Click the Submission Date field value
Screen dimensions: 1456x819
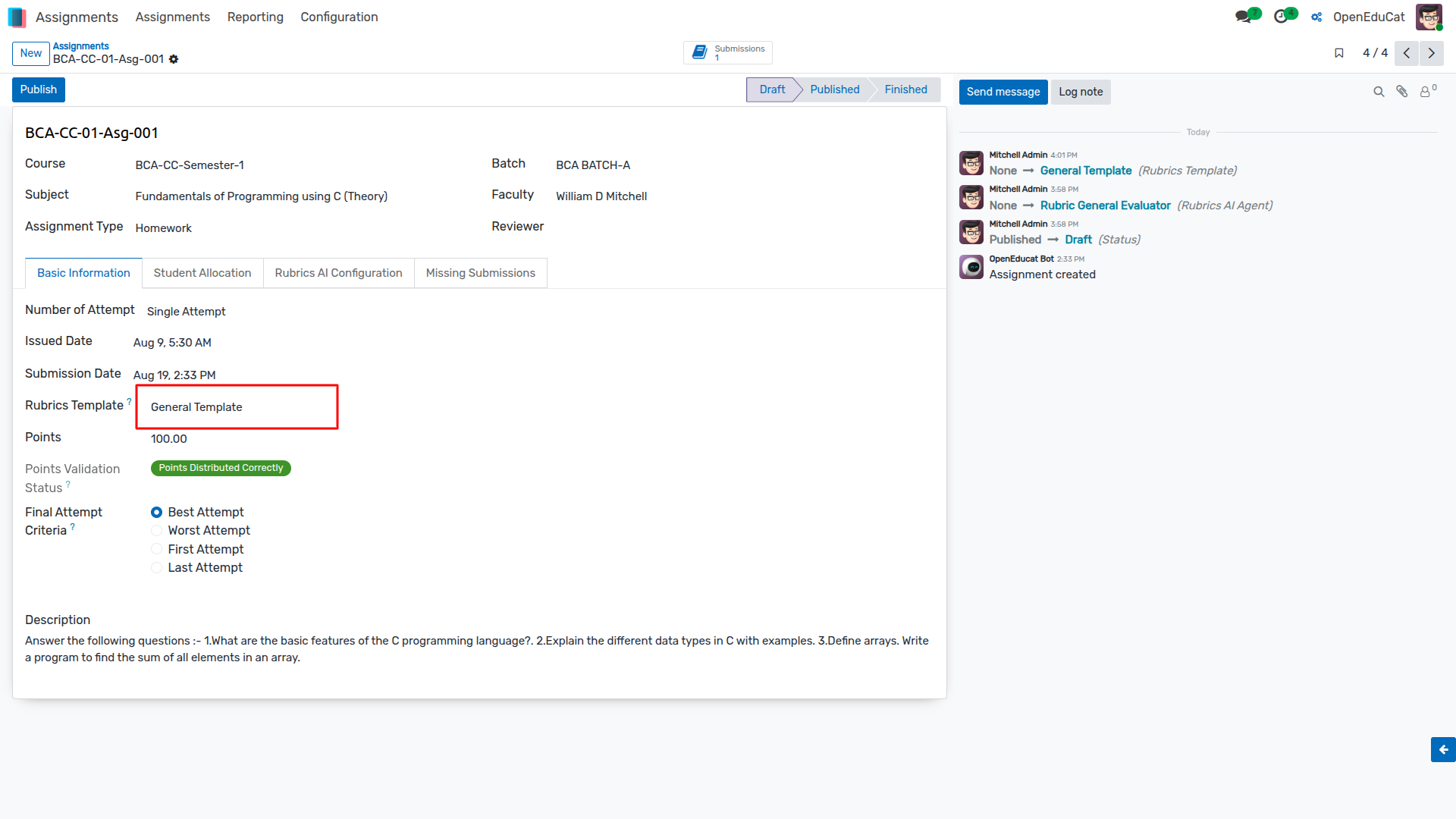pyautogui.click(x=174, y=375)
